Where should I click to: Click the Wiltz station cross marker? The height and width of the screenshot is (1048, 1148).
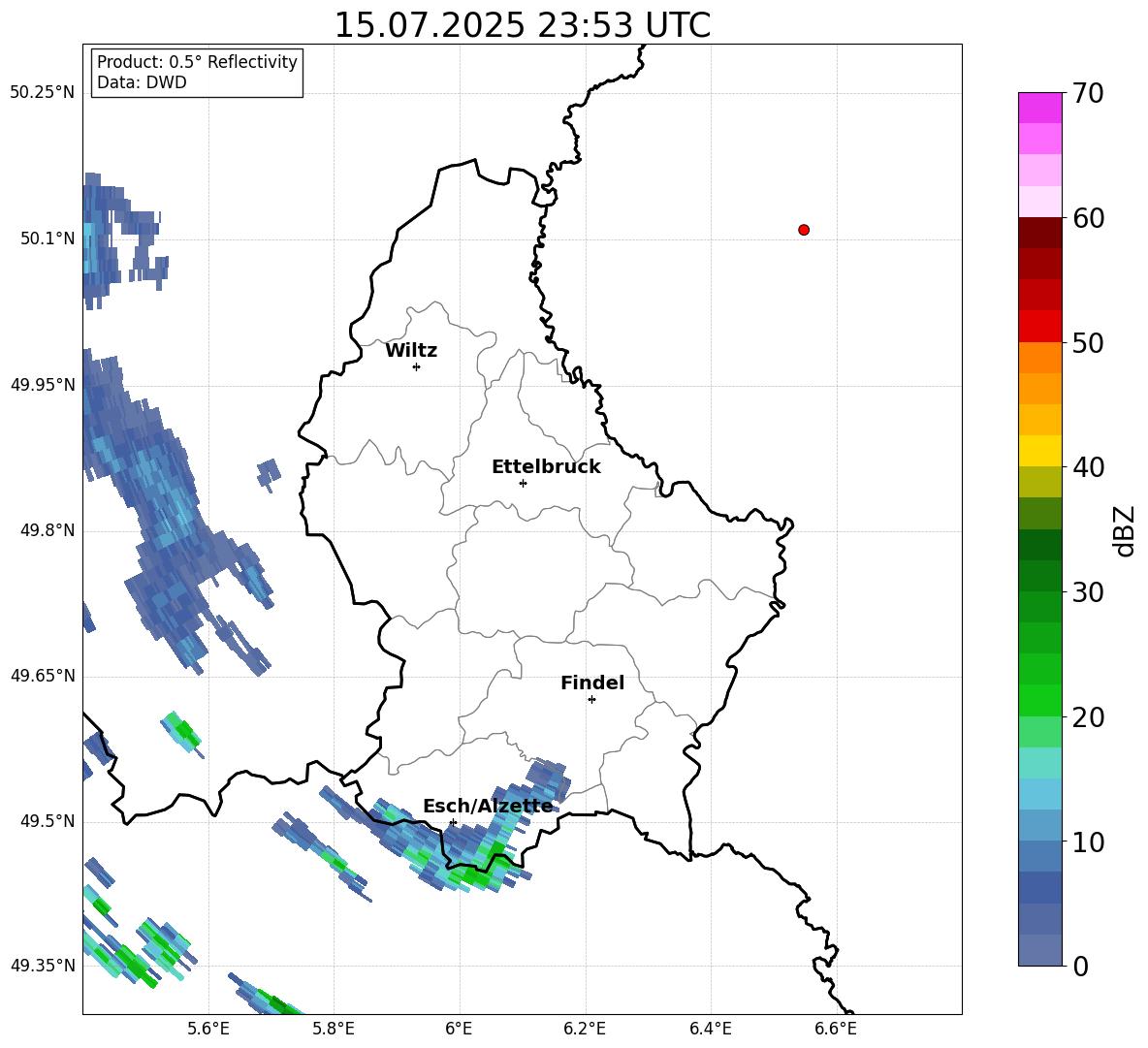pos(417,367)
